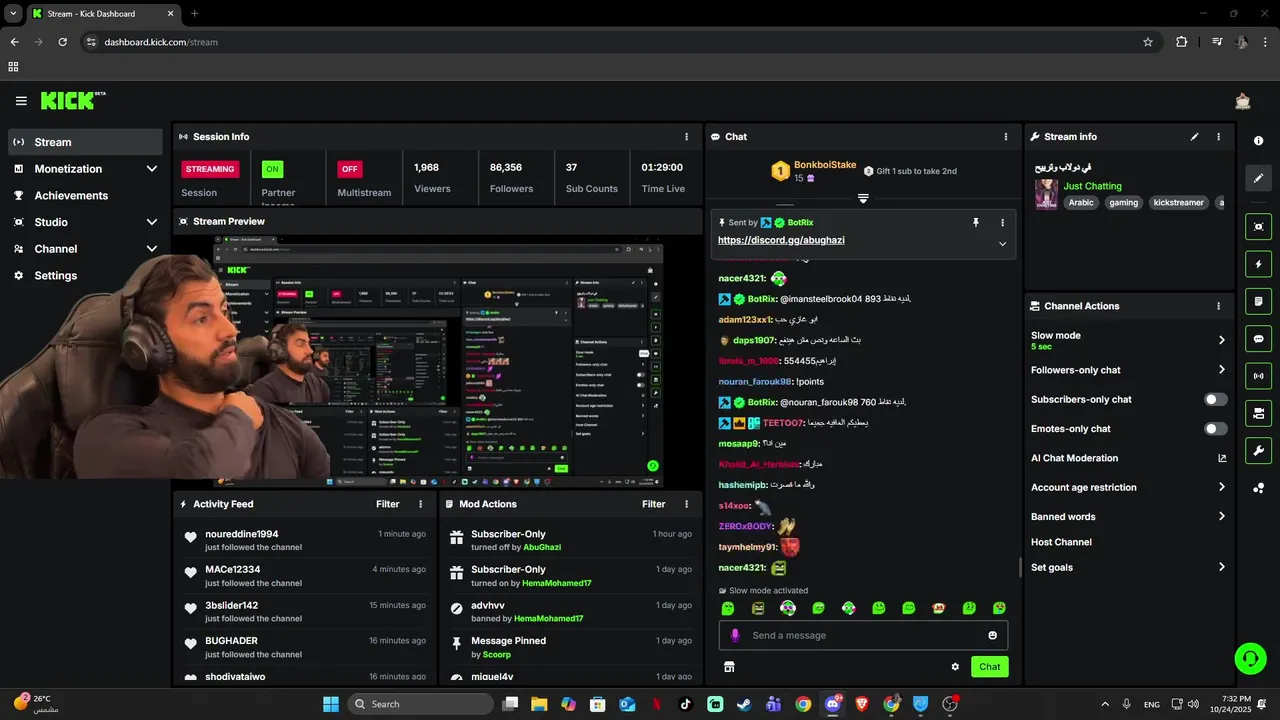Image resolution: width=1280 pixels, height=720 pixels.
Task: Open the user profile avatar menu
Action: tap(1243, 101)
